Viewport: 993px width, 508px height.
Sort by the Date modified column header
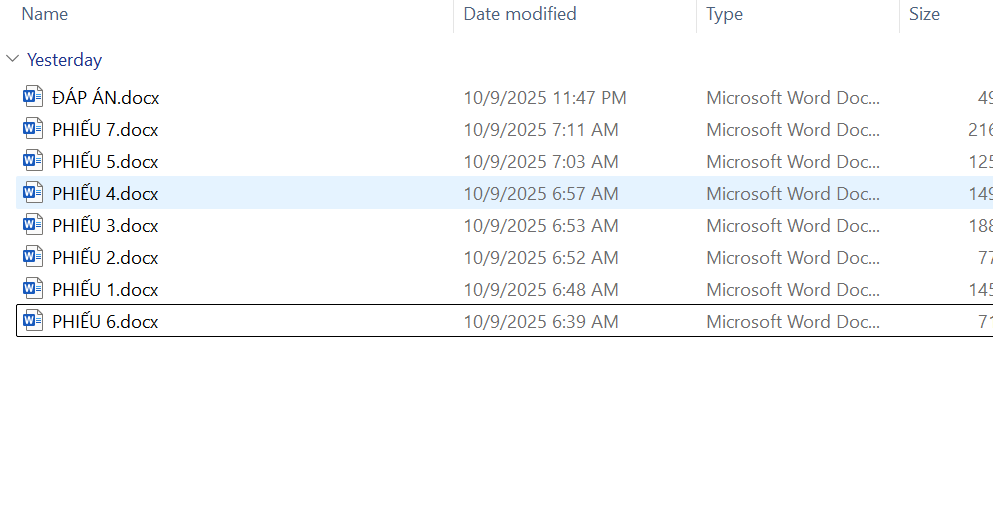coord(520,14)
